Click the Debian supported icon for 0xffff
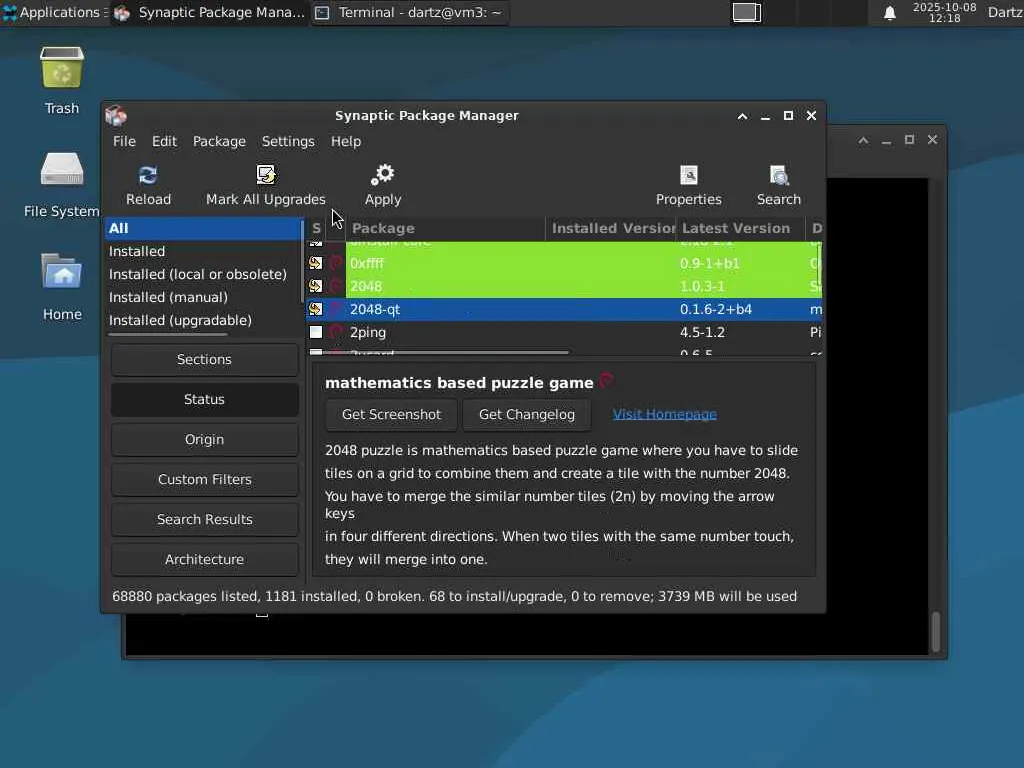This screenshot has height=768, width=1024. [x=336, y=263]
